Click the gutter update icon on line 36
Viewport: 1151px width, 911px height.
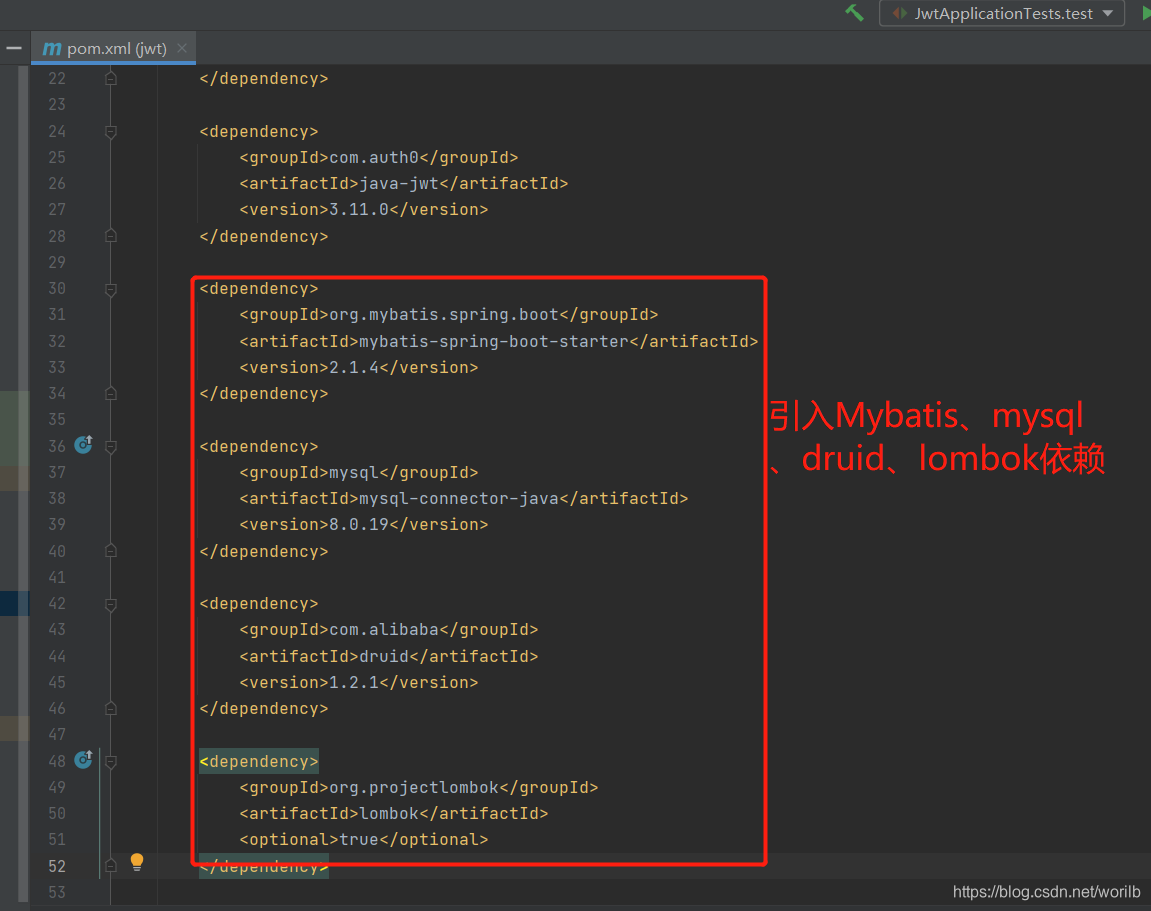pos(84,445)
